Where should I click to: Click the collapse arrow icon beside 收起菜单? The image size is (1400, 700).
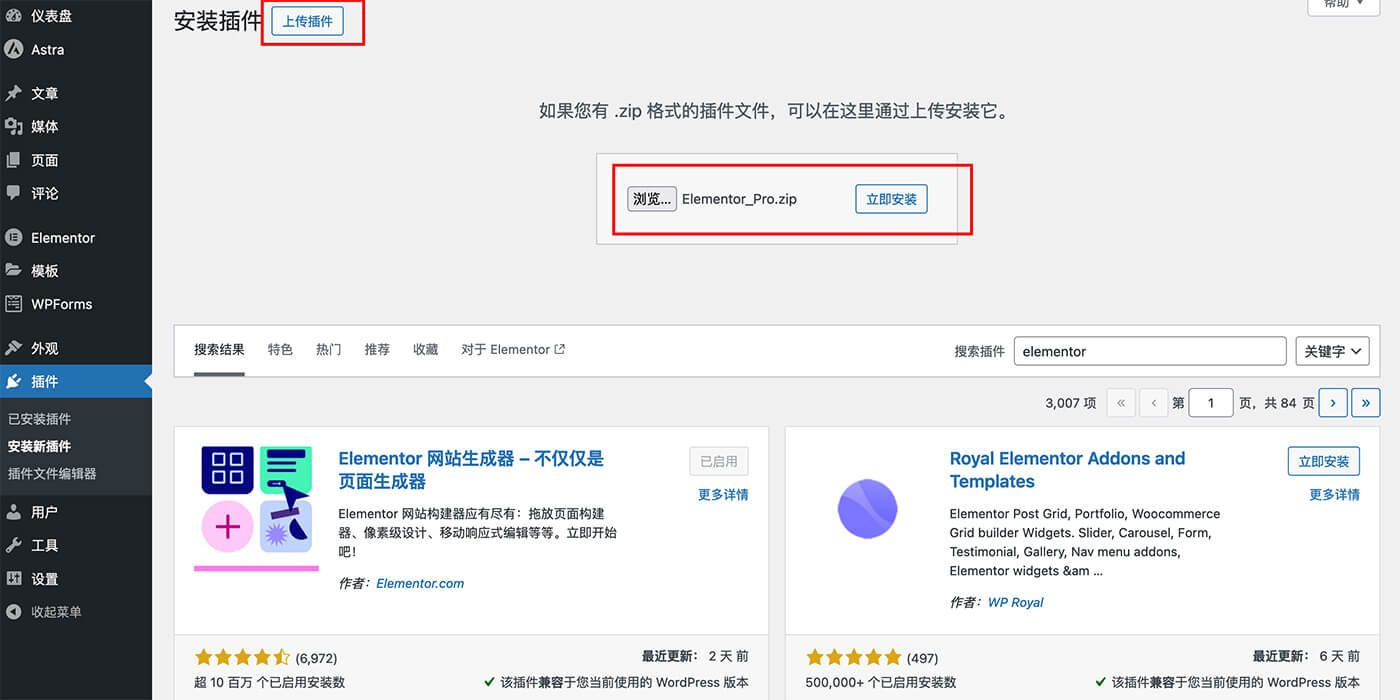click(14, 612)
